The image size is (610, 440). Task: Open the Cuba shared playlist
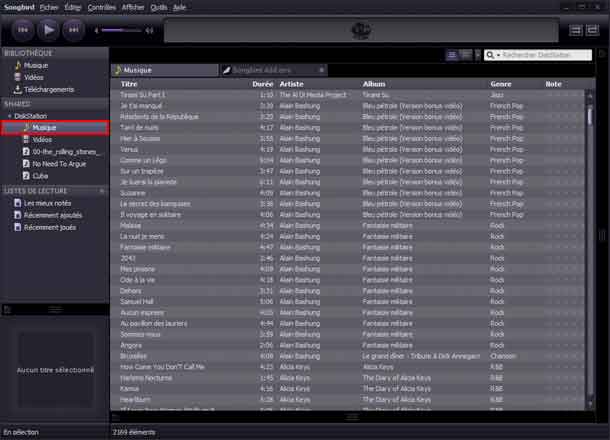(40, 176)
